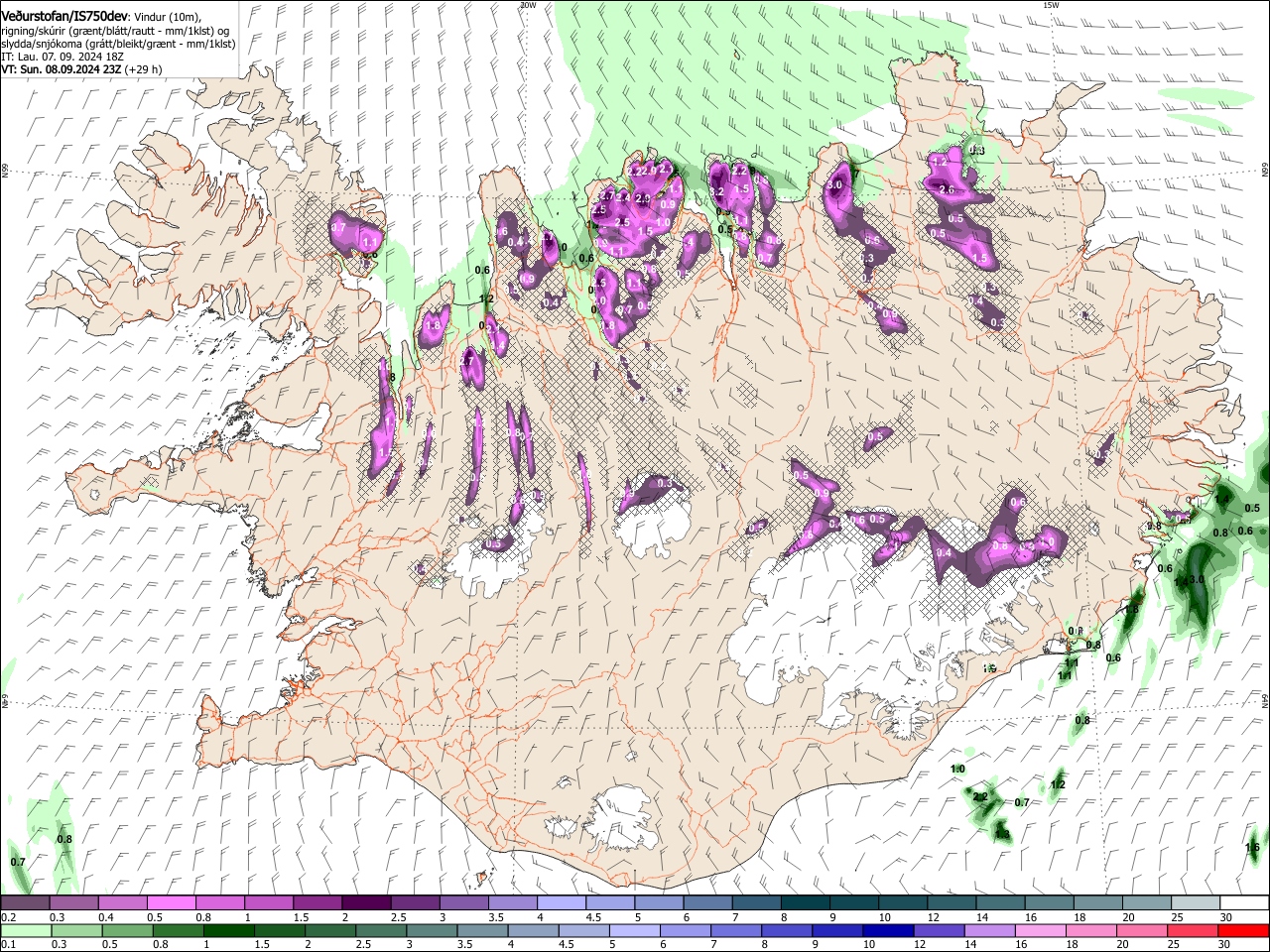1270x952 pixels.
Task: Pick the pale green rain swatch between 0.1 and 0.3
Action: click(x=25, y=930)
